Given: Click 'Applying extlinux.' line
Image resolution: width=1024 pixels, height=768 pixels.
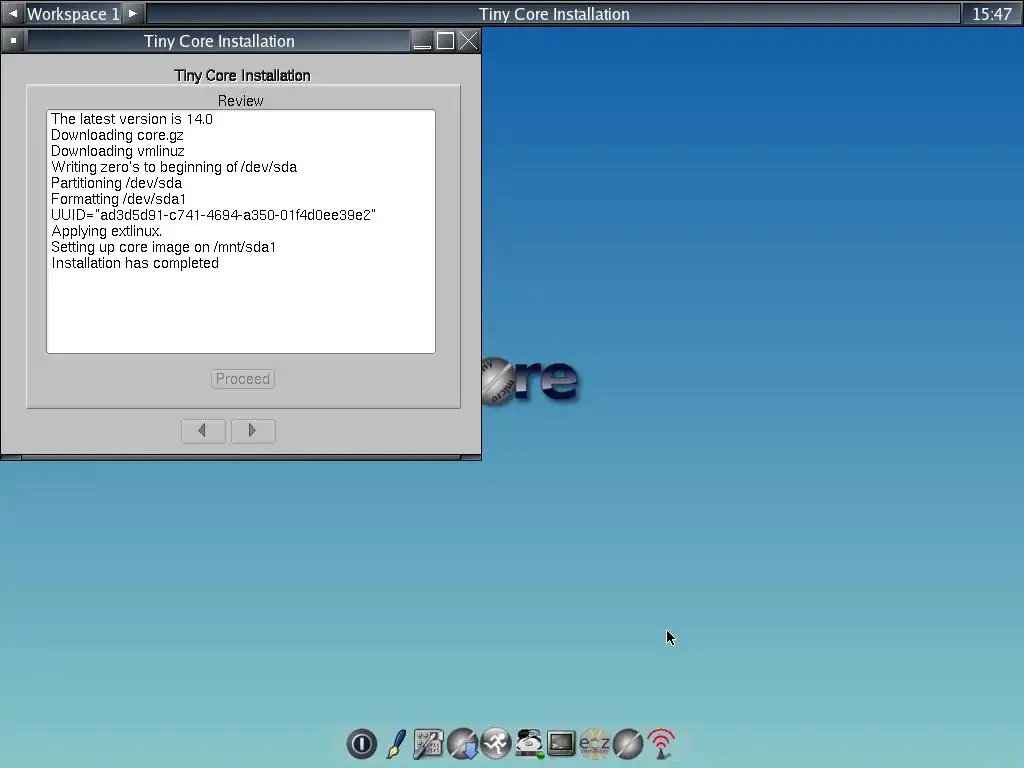Looking at the screenshot, I should [x=106, y=231].
